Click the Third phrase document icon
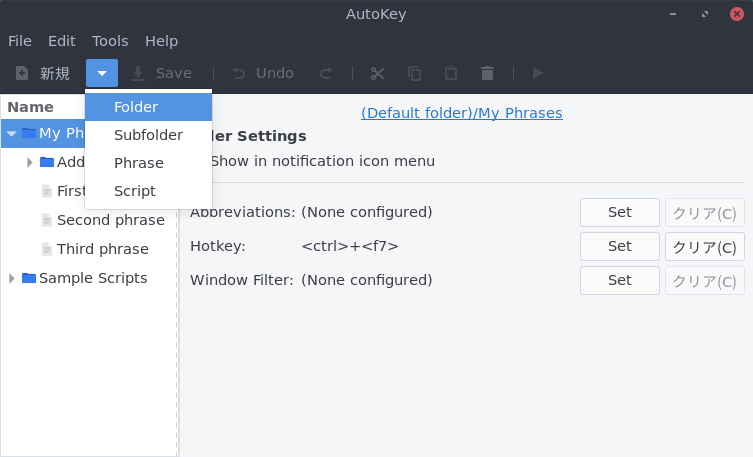The height and width of the screenshot is (457, 753). 47,249
